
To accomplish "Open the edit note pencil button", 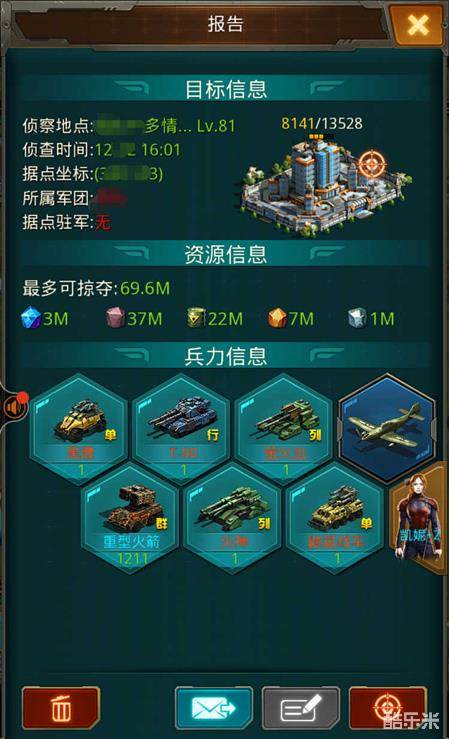I will (x=301, y=707).
